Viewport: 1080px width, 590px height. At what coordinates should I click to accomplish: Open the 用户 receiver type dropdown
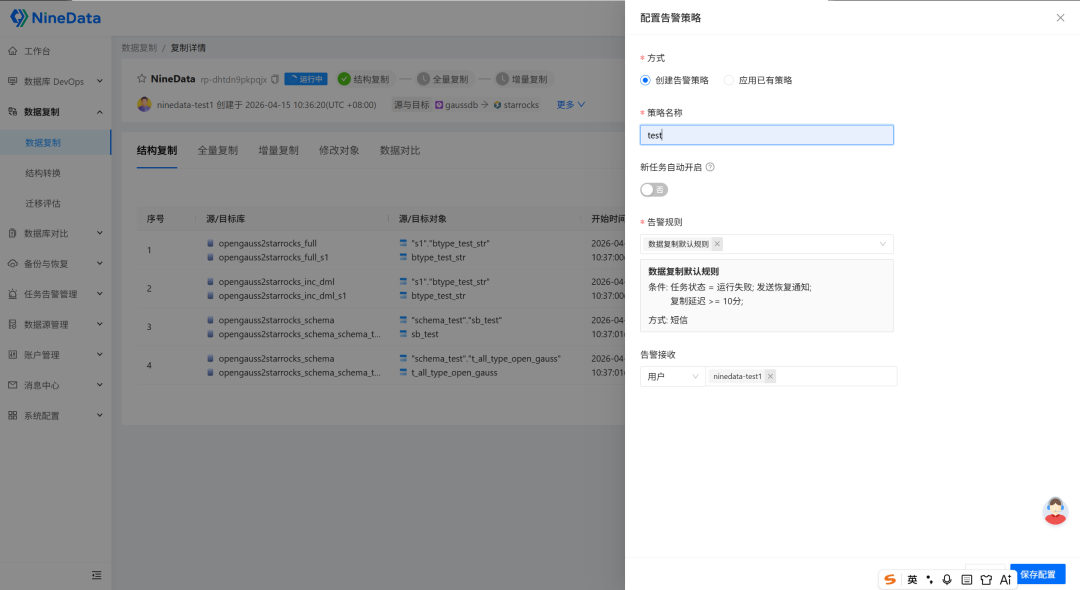[672, 376]
